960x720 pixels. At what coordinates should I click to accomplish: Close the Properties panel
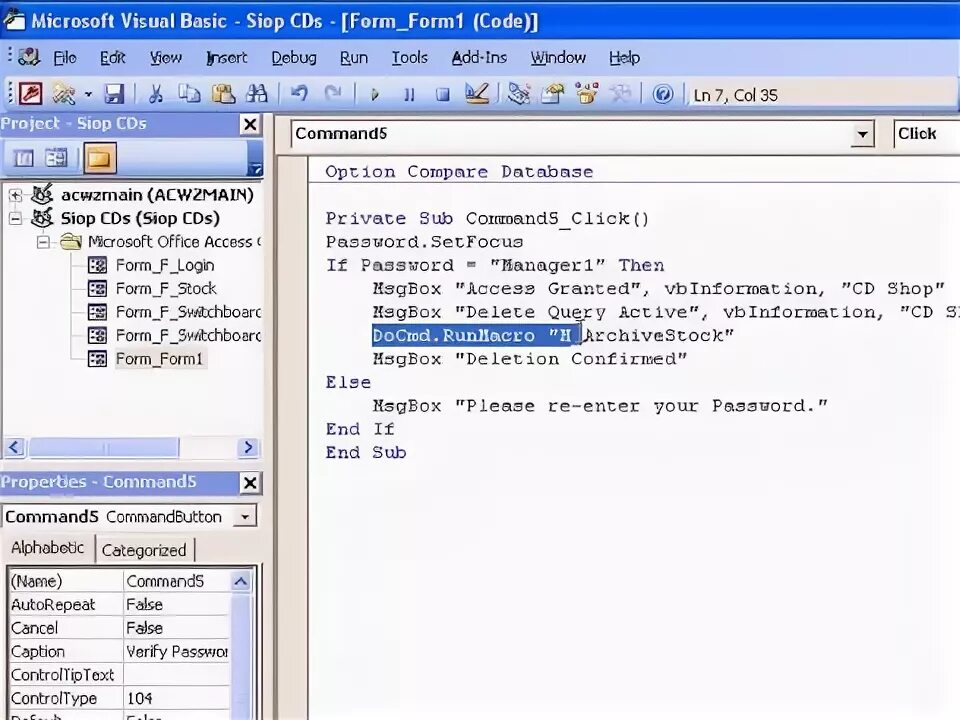(x=250, y=484)
